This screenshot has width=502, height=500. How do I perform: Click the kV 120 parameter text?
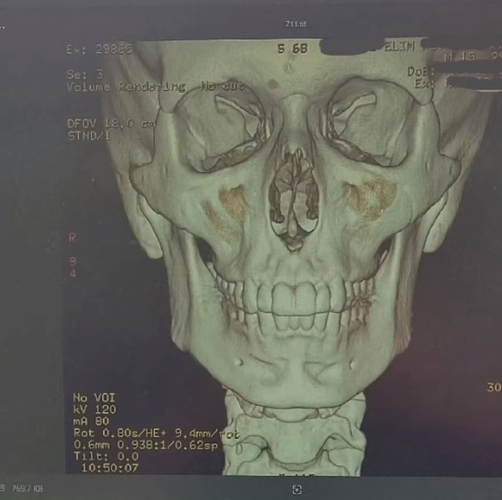95,410
